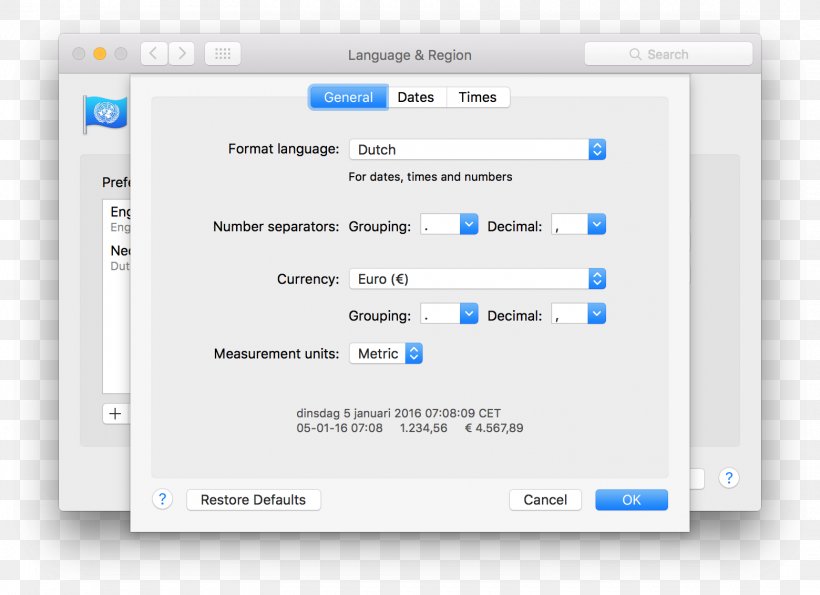The image size is (820, 595).
Task: Click the Restore Defaults button
Action: point(253,499)
